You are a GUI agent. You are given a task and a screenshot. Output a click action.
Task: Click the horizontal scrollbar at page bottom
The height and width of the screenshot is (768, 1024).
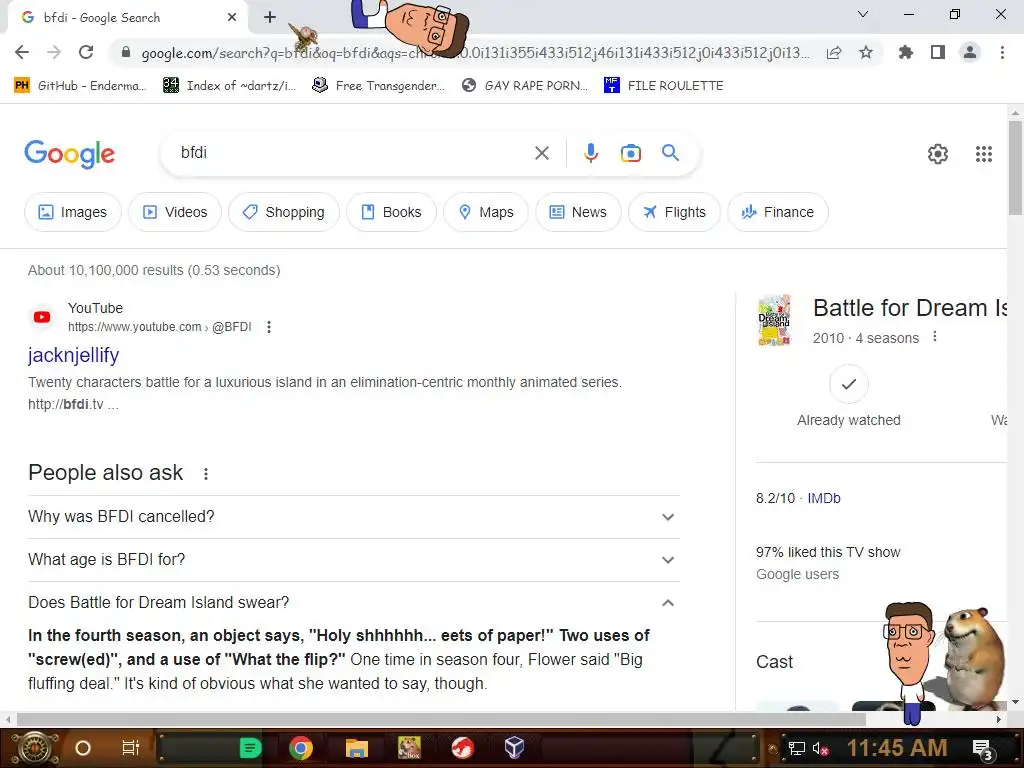(x=441, y=719)
